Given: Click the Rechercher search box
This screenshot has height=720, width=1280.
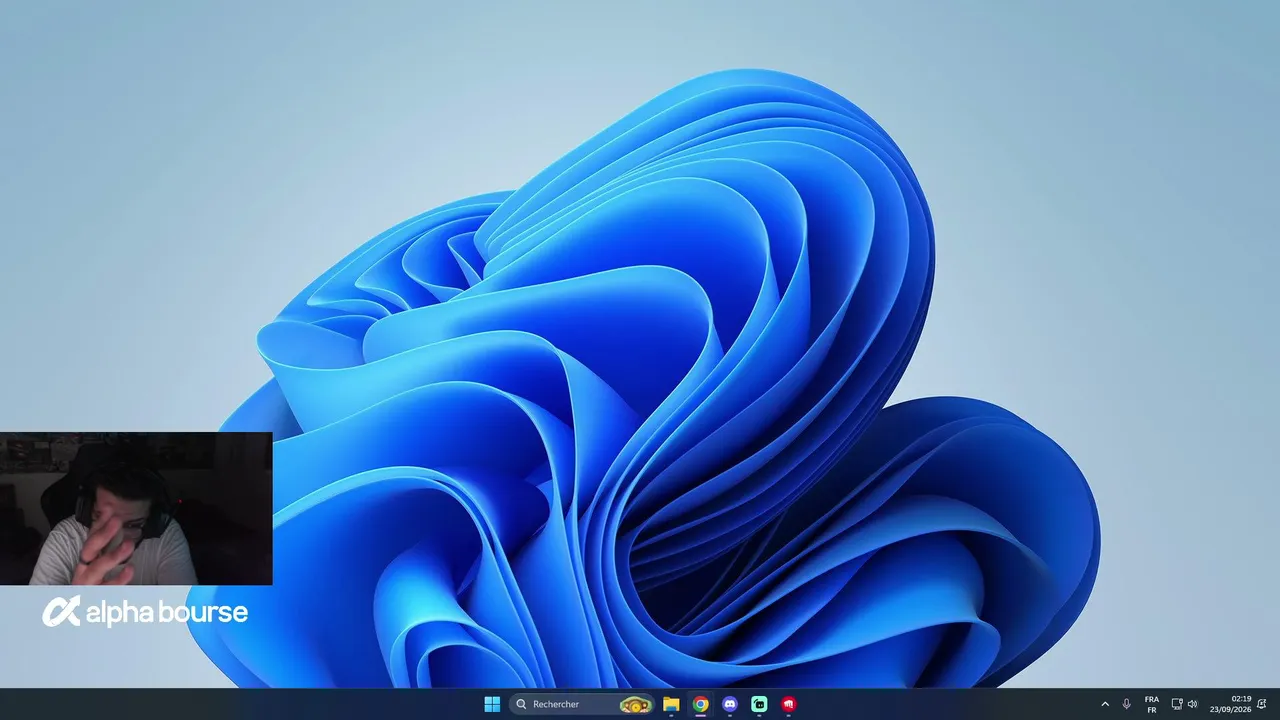Looking at the screenshot, I should point(582,704).
